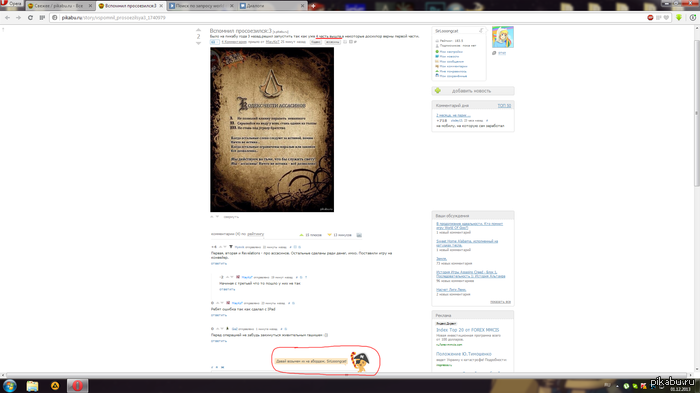Open the 'Index Top 20 от FOREX MMCIS' ad
Viewport: 700px width, 393px height.
point(467,330)
